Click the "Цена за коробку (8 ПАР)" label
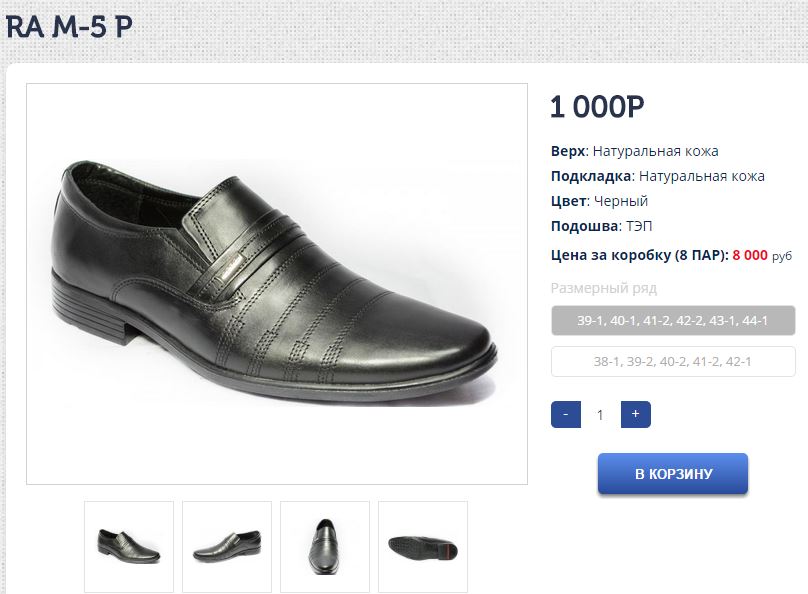Viewport: 808px width, 594px height. pyautogui.click(x=639, y=255)
